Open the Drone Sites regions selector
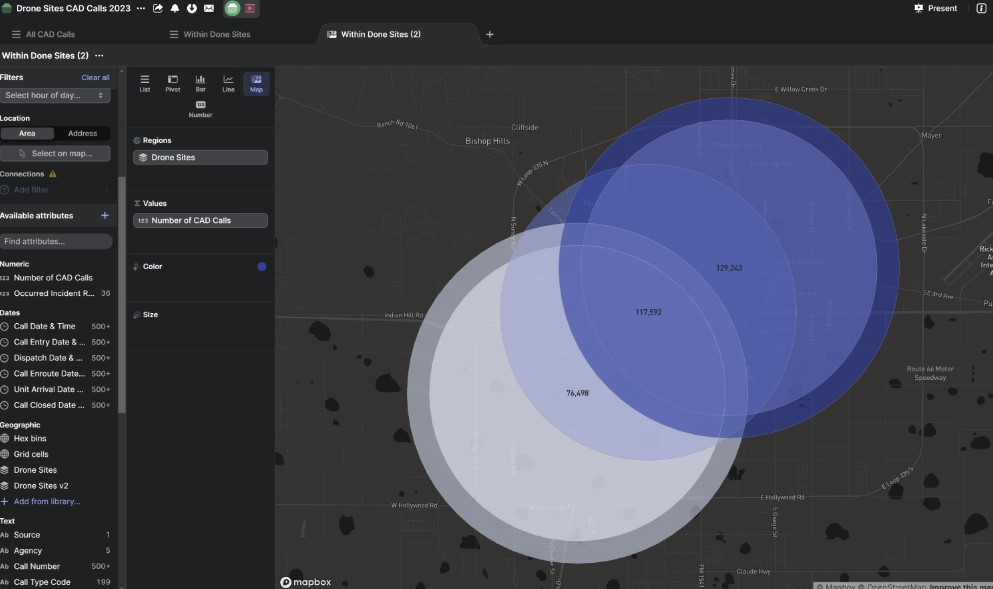The image size is (993, 589). [x=200, y=157]
